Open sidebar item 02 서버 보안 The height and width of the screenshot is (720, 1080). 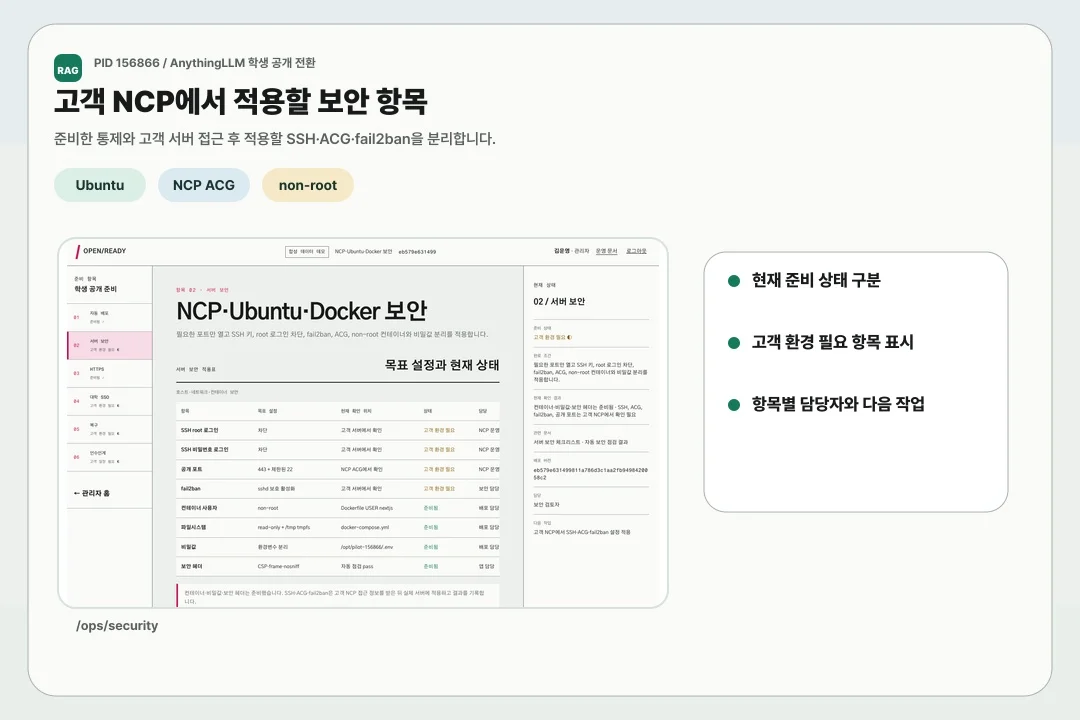point(110,345)
